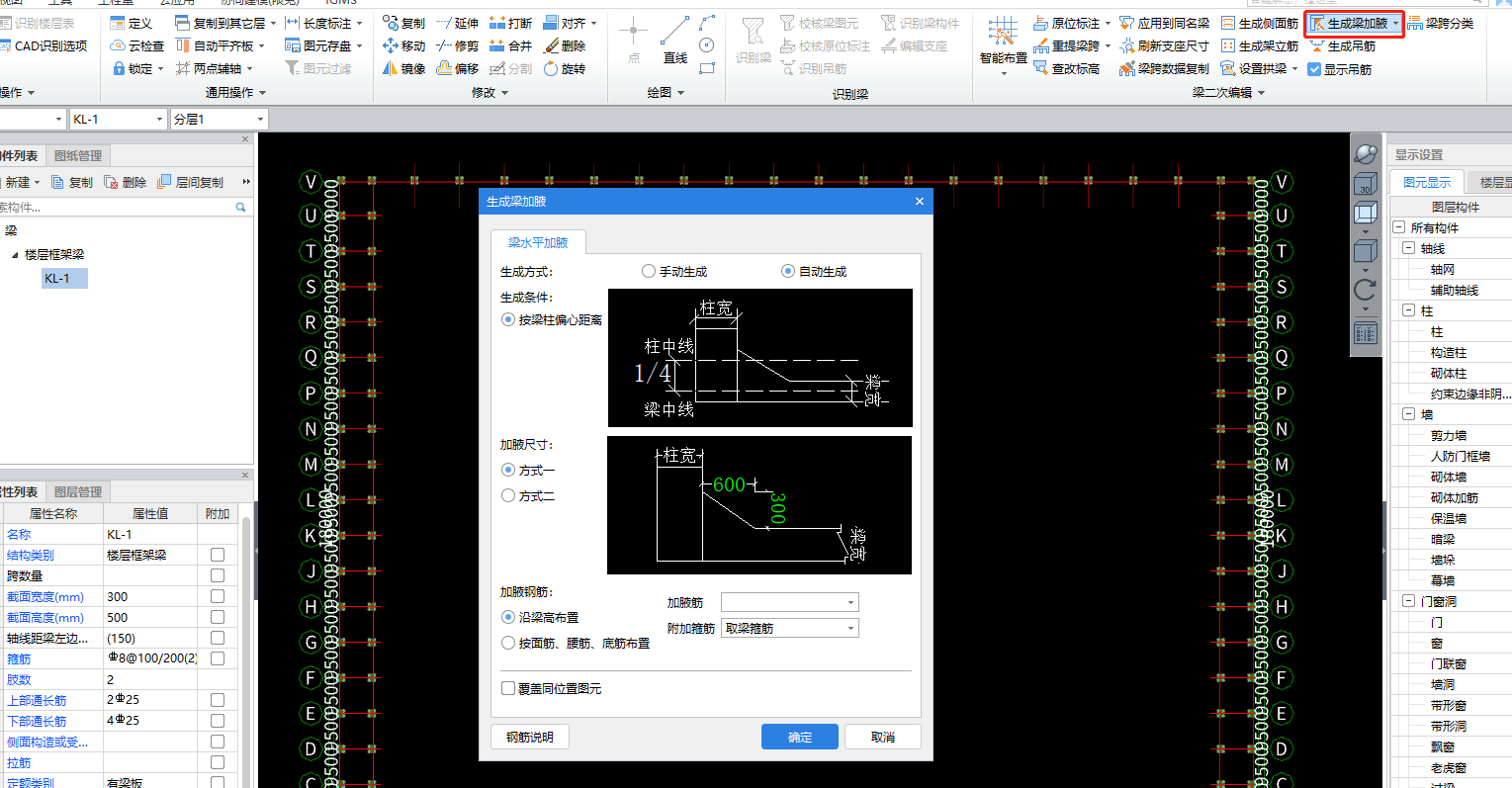
Task: Check 覆盖同位置图元 checkbox
Action: [508, 688]
